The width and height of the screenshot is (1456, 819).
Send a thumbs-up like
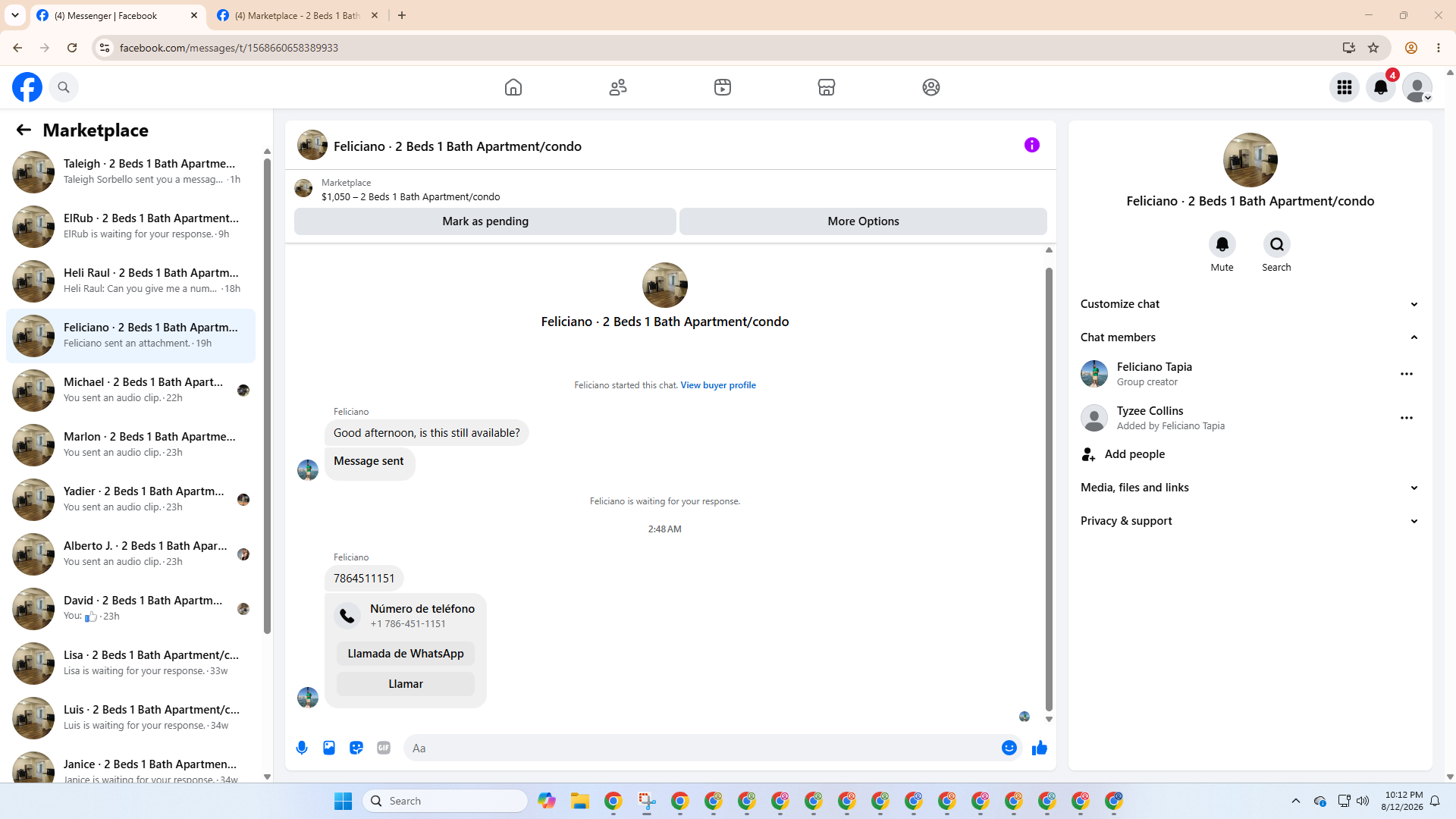pyautogui.click(x=1040, y=748)
